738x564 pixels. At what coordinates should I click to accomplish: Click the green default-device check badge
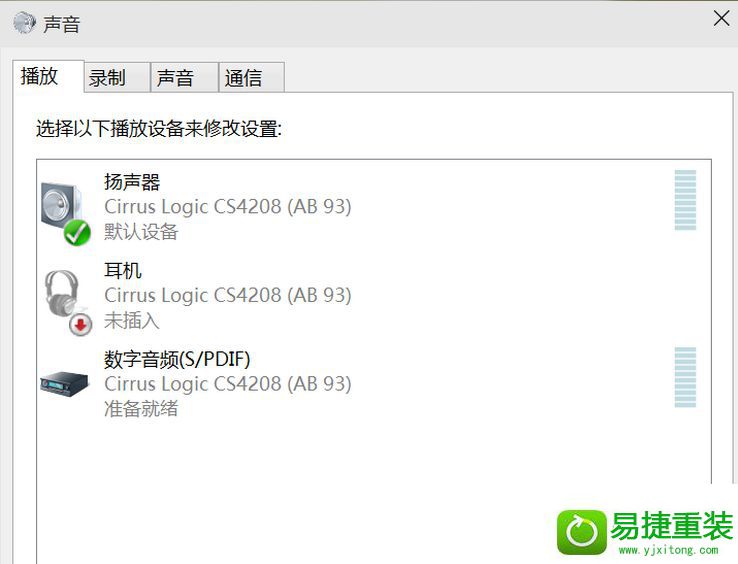coord(77,233)
